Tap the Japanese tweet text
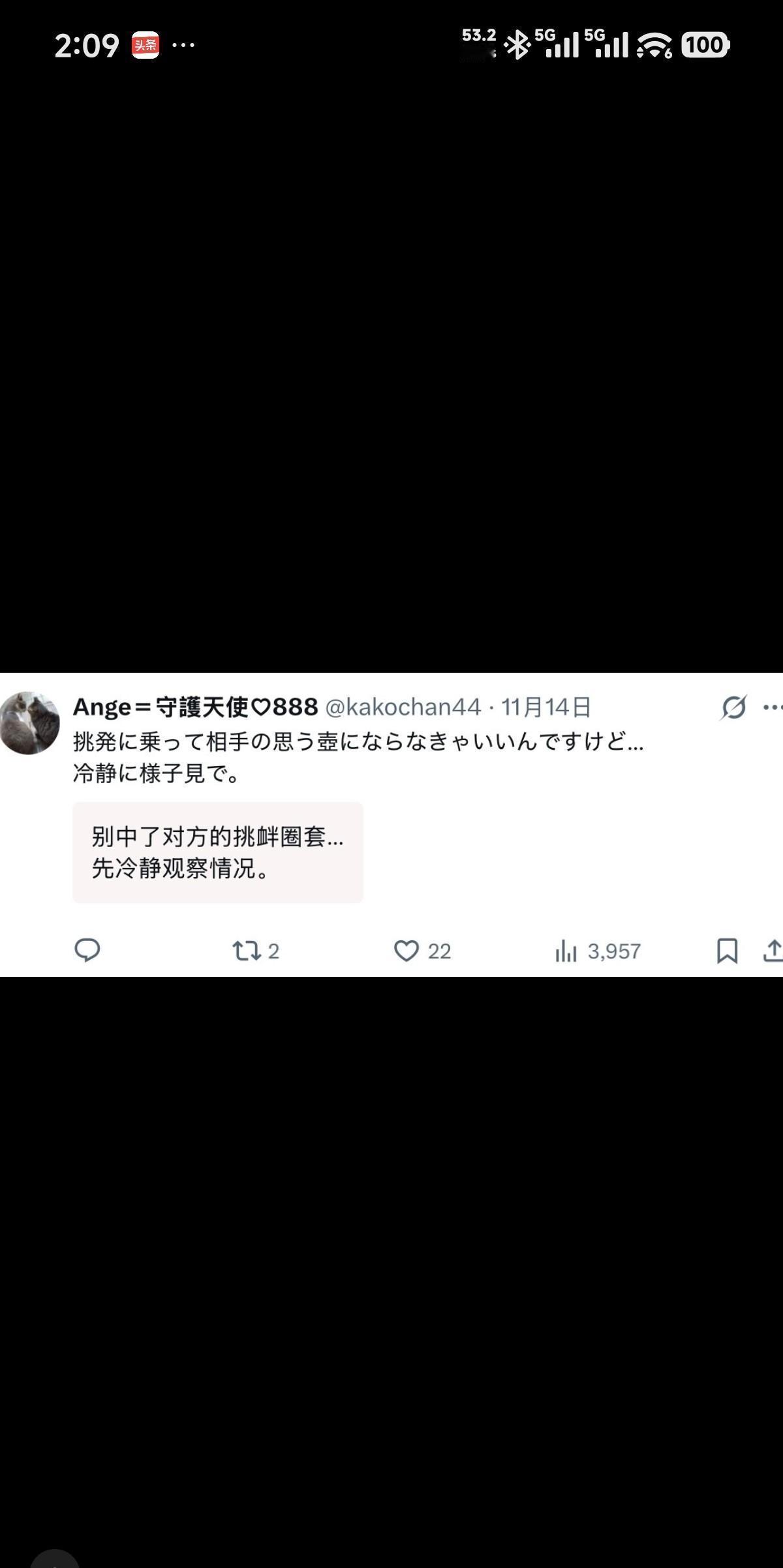783x1568 pixels. [x=358, y=758]
